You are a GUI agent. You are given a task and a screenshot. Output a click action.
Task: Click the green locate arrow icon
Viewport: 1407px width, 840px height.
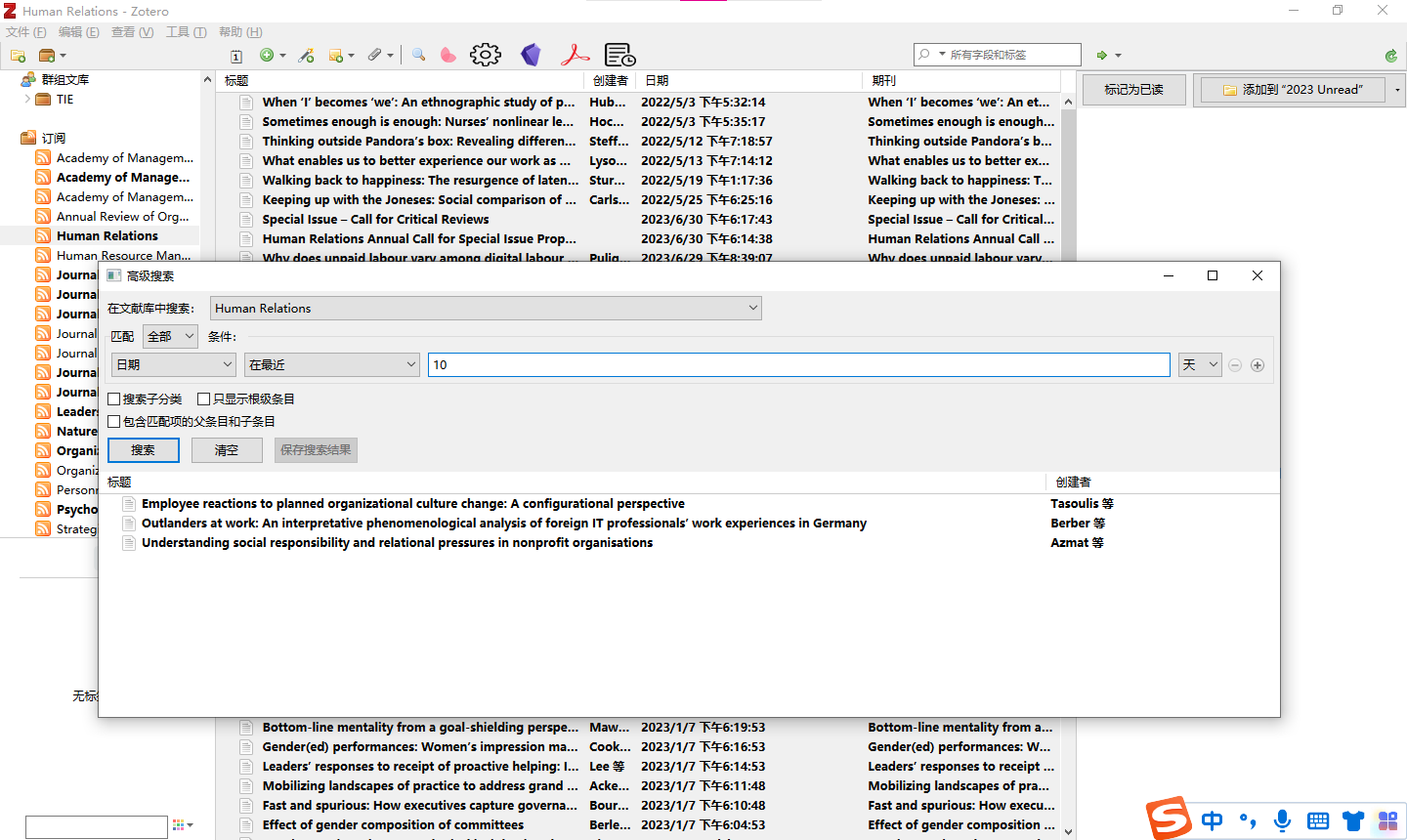(x=1102, y=56)
